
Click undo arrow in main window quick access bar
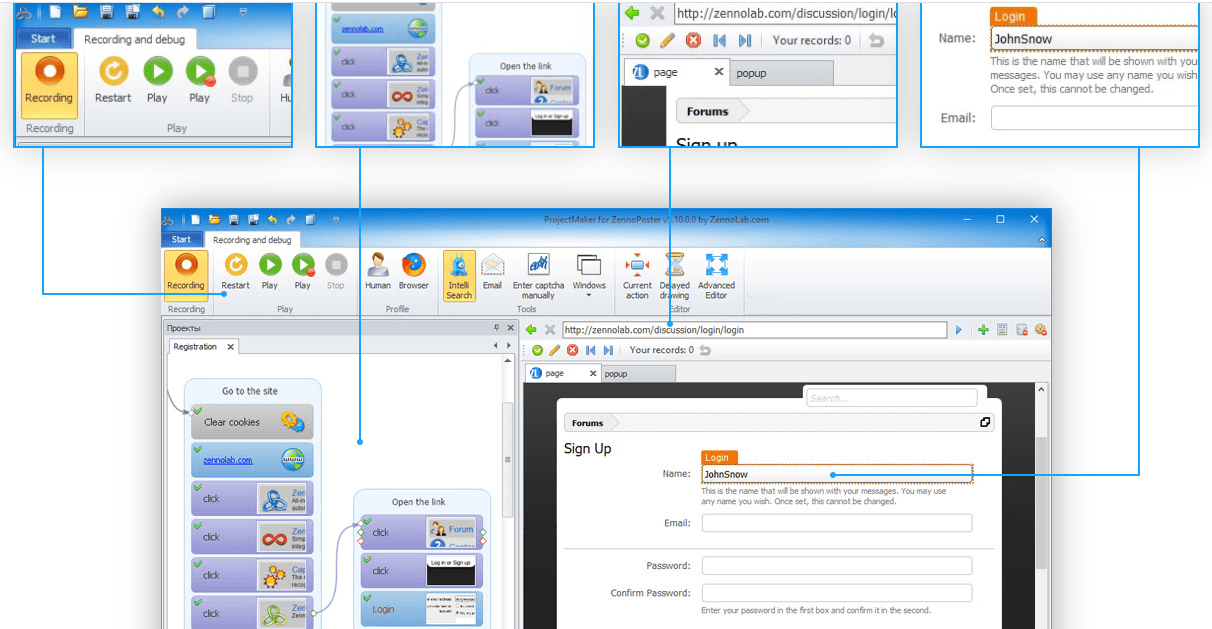tap(272, 219)
